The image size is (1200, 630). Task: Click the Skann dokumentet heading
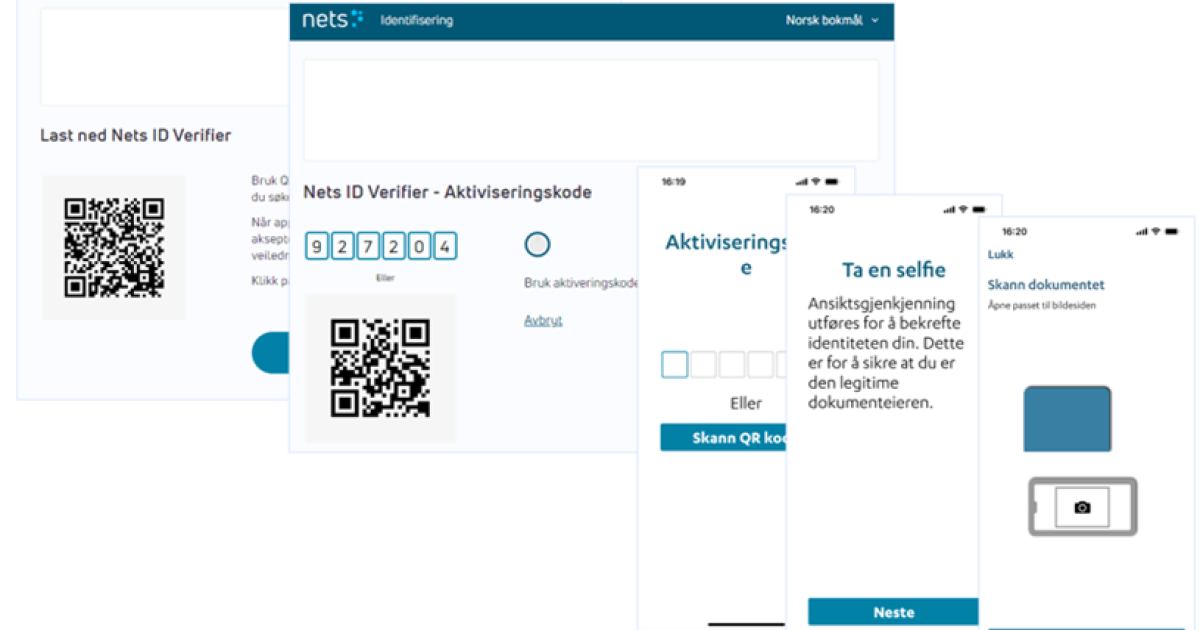coord(1046,284)
